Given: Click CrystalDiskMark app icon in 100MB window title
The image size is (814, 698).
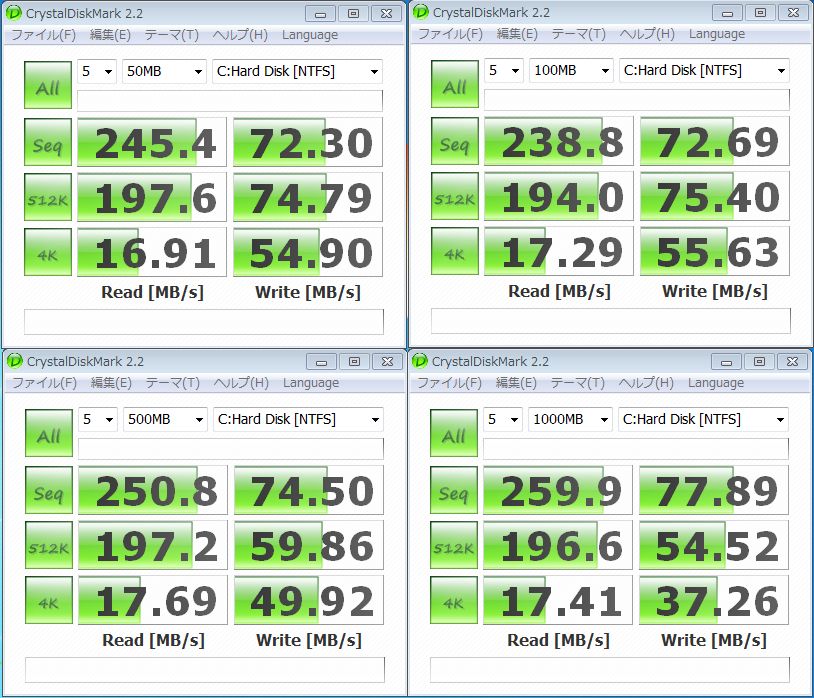Looking at the screenshot, I should 421,12.
